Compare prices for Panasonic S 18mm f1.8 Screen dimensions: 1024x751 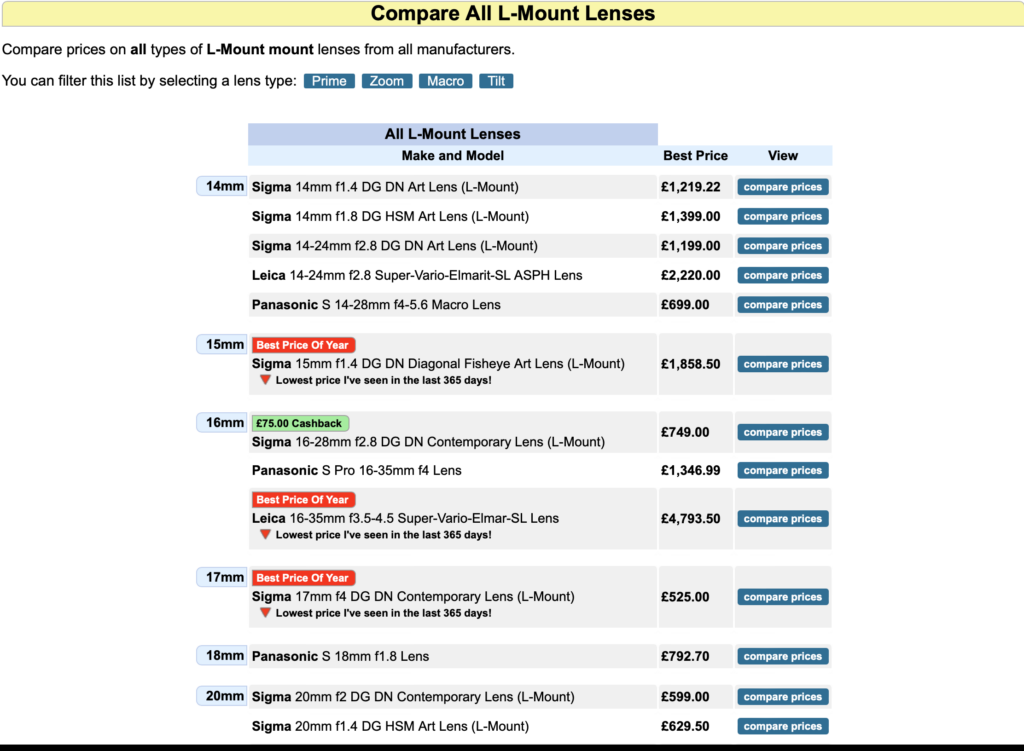pyautogui.click(x=783, y=656)
